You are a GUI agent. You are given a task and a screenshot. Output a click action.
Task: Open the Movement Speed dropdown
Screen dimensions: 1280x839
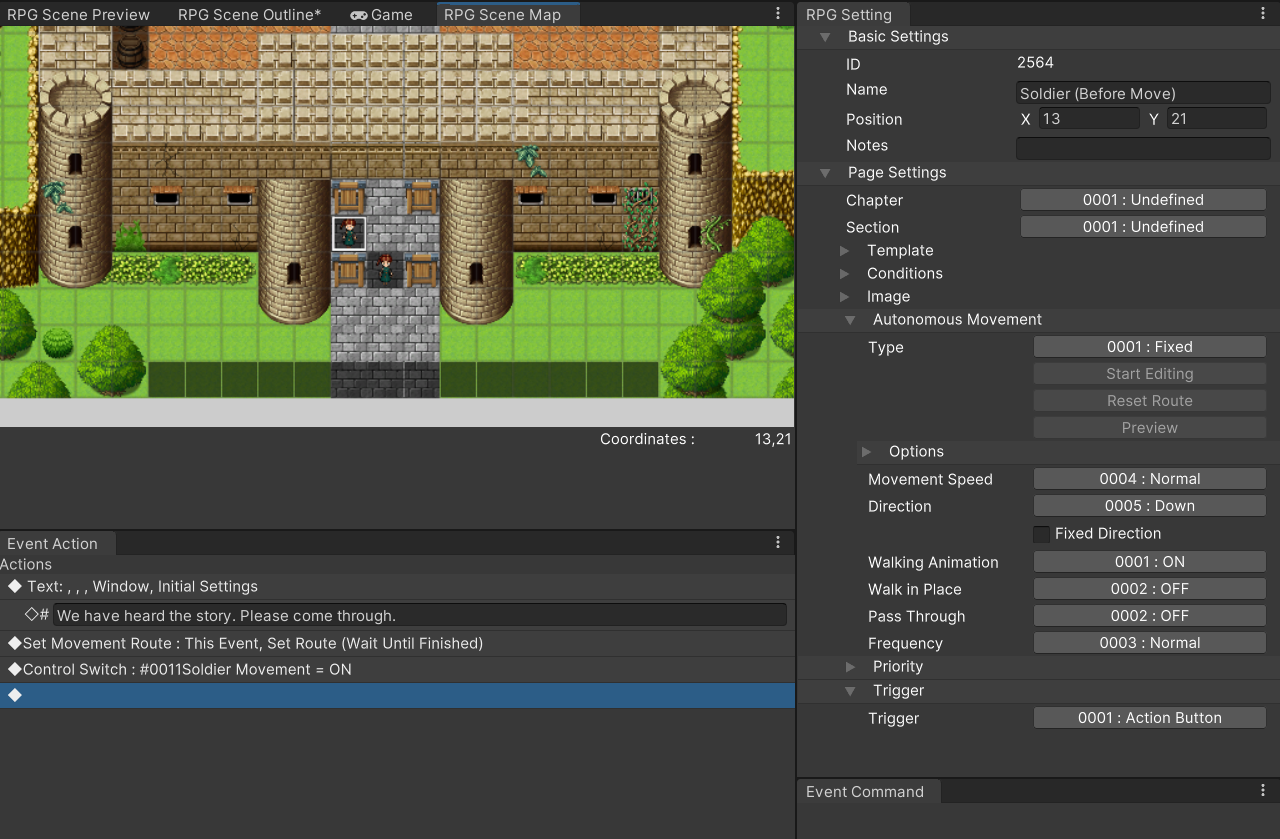tap(1149, 479)
